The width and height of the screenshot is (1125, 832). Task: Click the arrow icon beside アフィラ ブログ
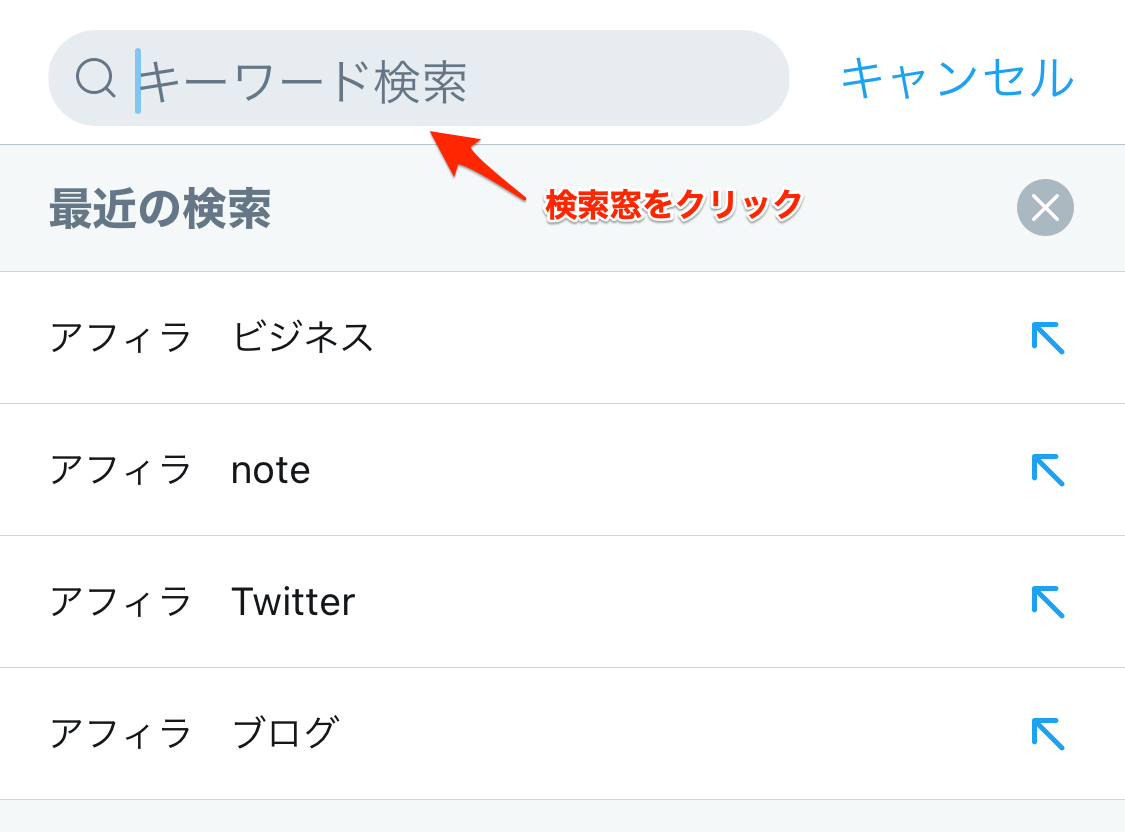(x=1047, y=734)
